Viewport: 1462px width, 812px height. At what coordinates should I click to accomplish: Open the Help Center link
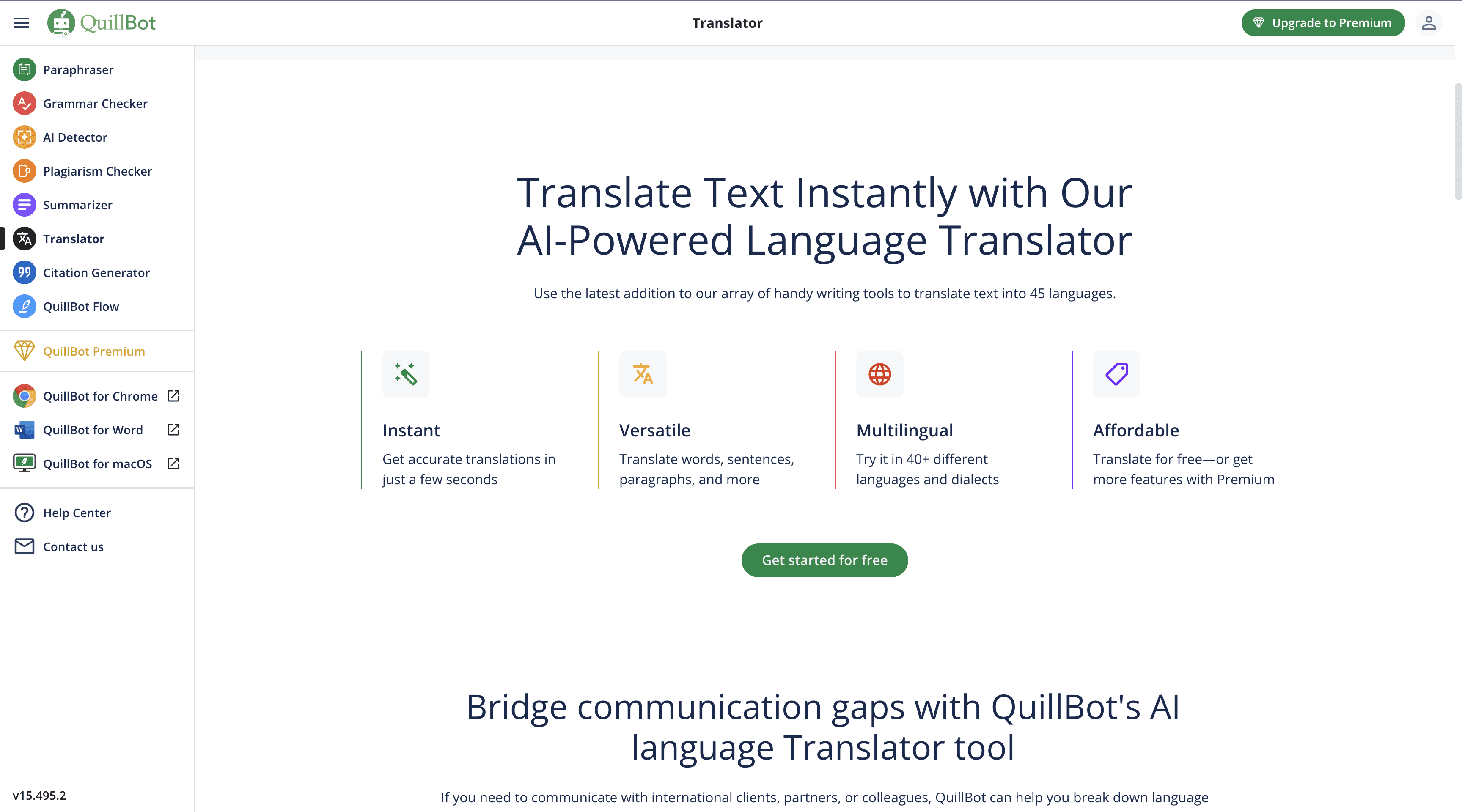77,513
